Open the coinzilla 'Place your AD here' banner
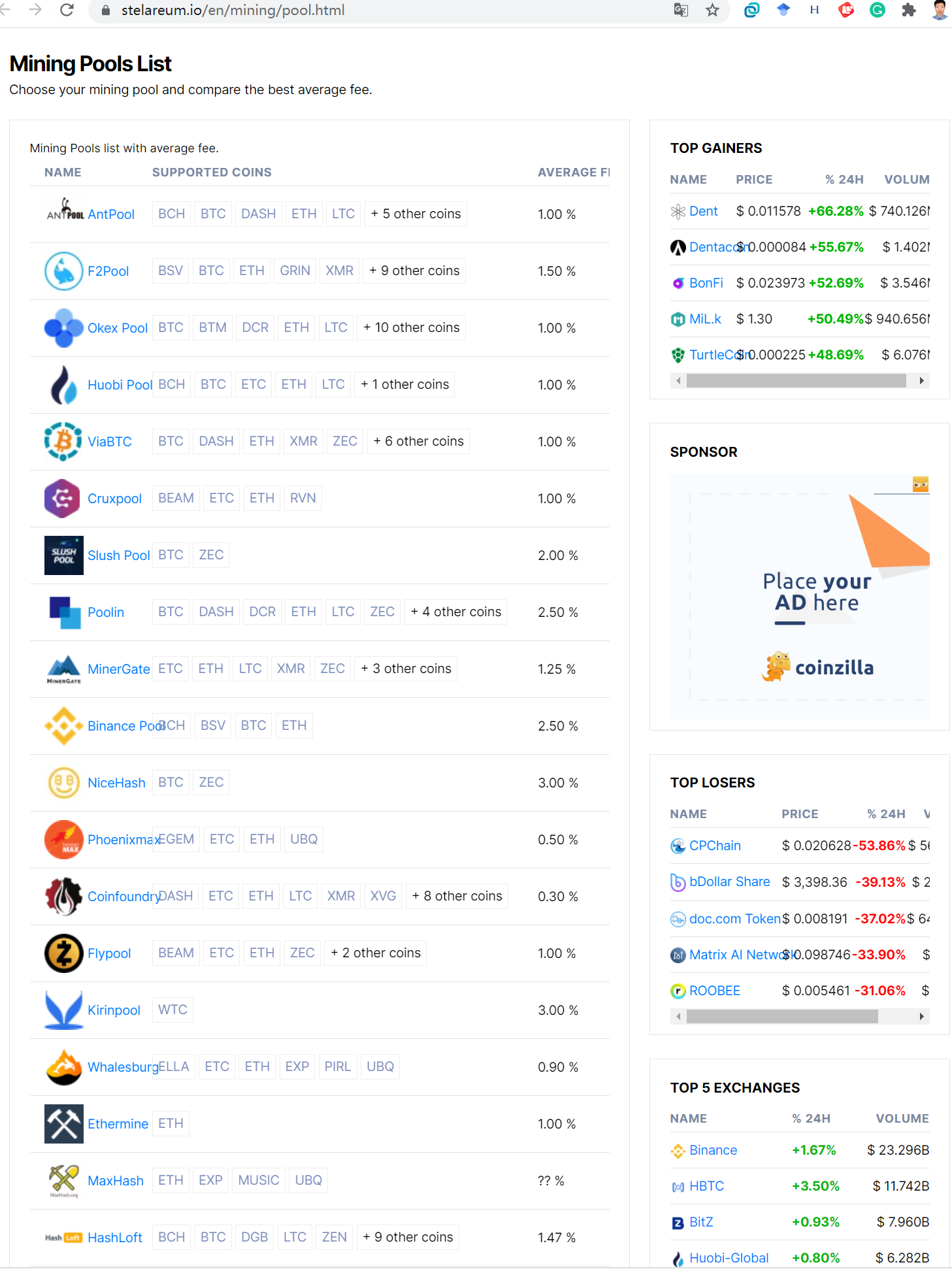Image resolution: width=952 pixels, height=1269 pixels. click(x=800, y=597)
